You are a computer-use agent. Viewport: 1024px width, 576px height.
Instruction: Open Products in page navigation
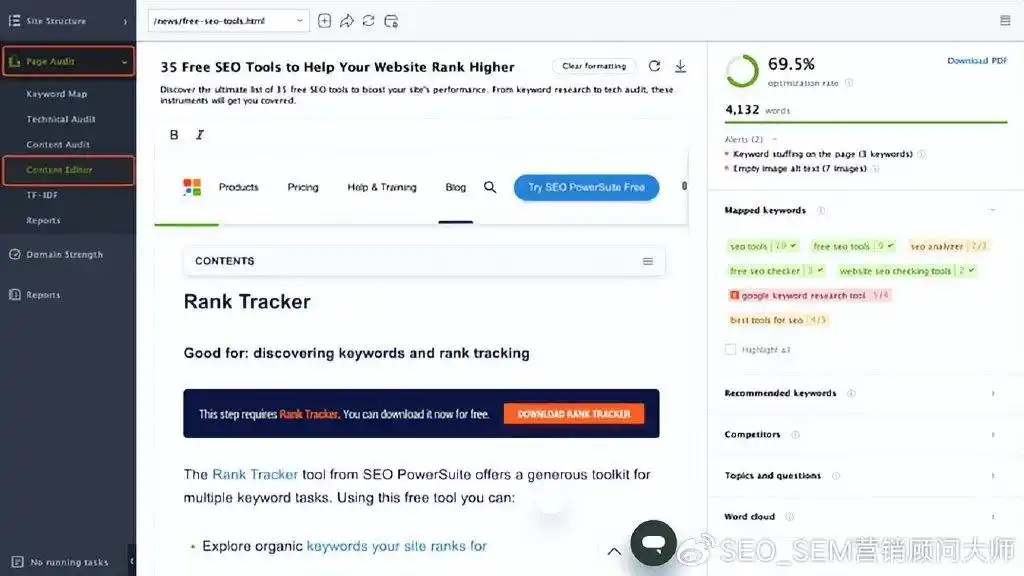pos(238,187)
